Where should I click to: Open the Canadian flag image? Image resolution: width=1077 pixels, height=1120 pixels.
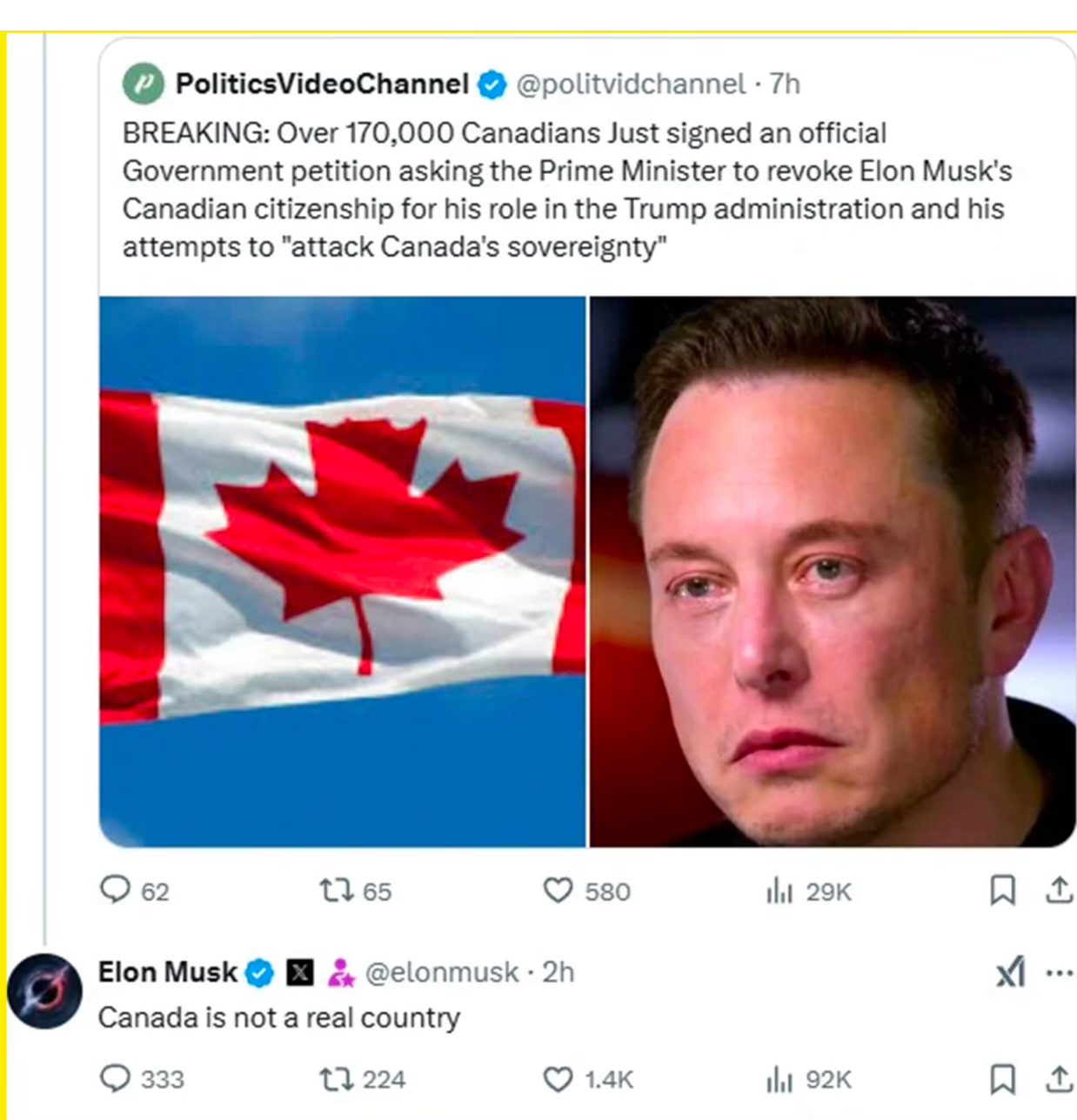(x=342, y=571)
